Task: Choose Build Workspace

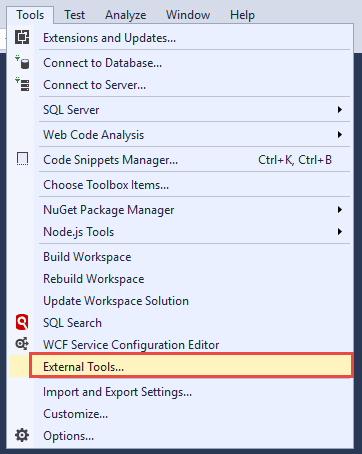Action: [x=87, y=257]
